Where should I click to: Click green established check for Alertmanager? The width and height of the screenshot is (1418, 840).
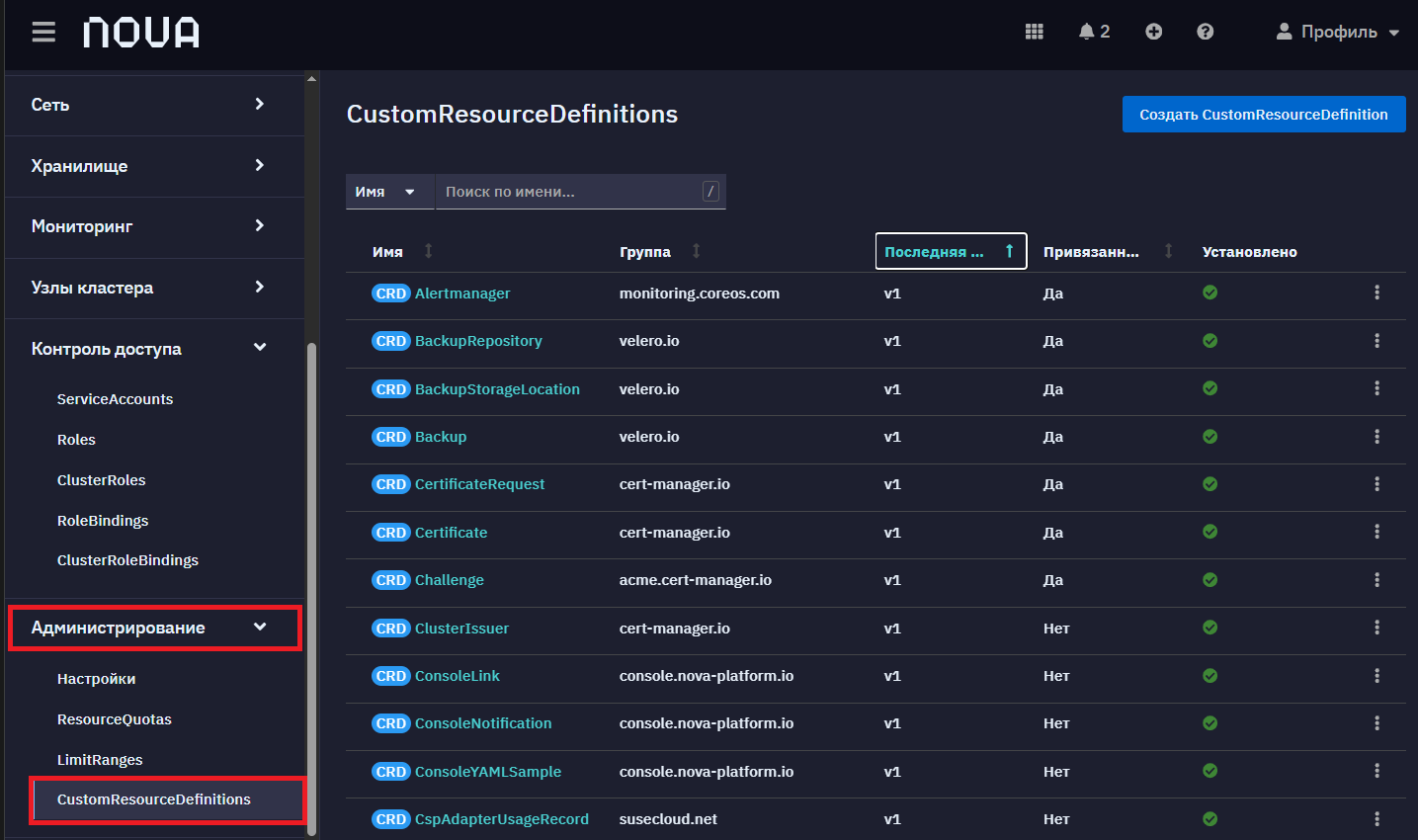tap(1209, 293)
